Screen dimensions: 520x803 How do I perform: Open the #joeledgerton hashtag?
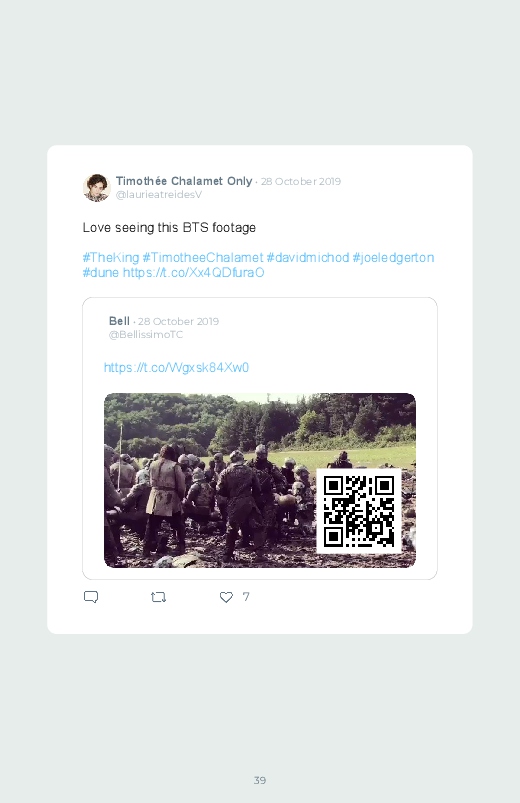point(393,258)
